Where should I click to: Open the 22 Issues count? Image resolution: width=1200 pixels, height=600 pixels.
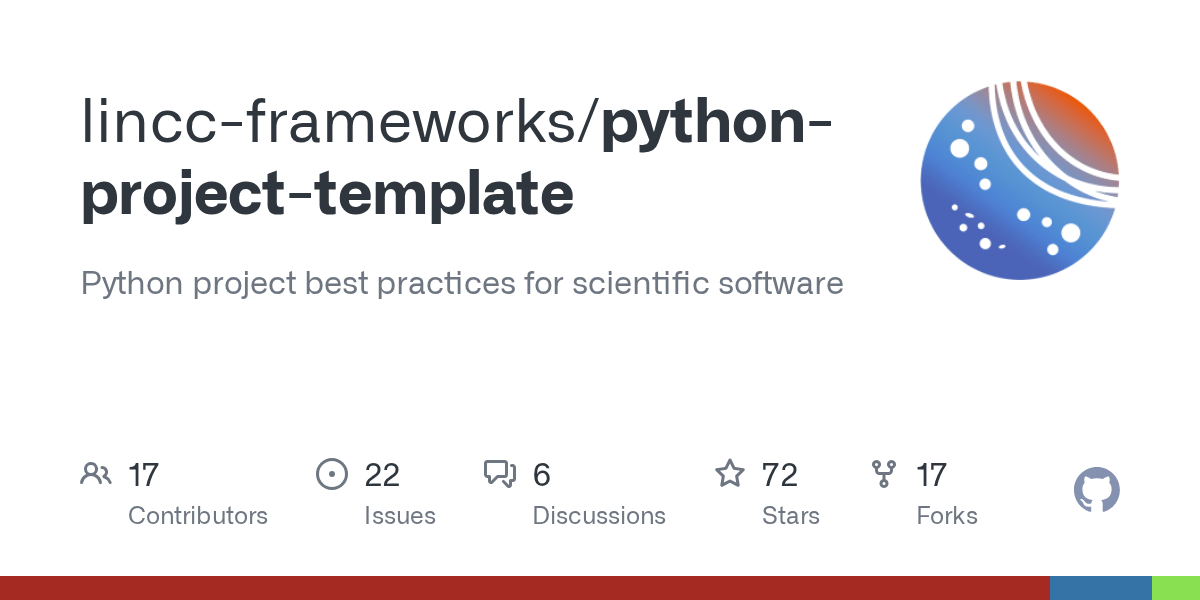point(382,475)
